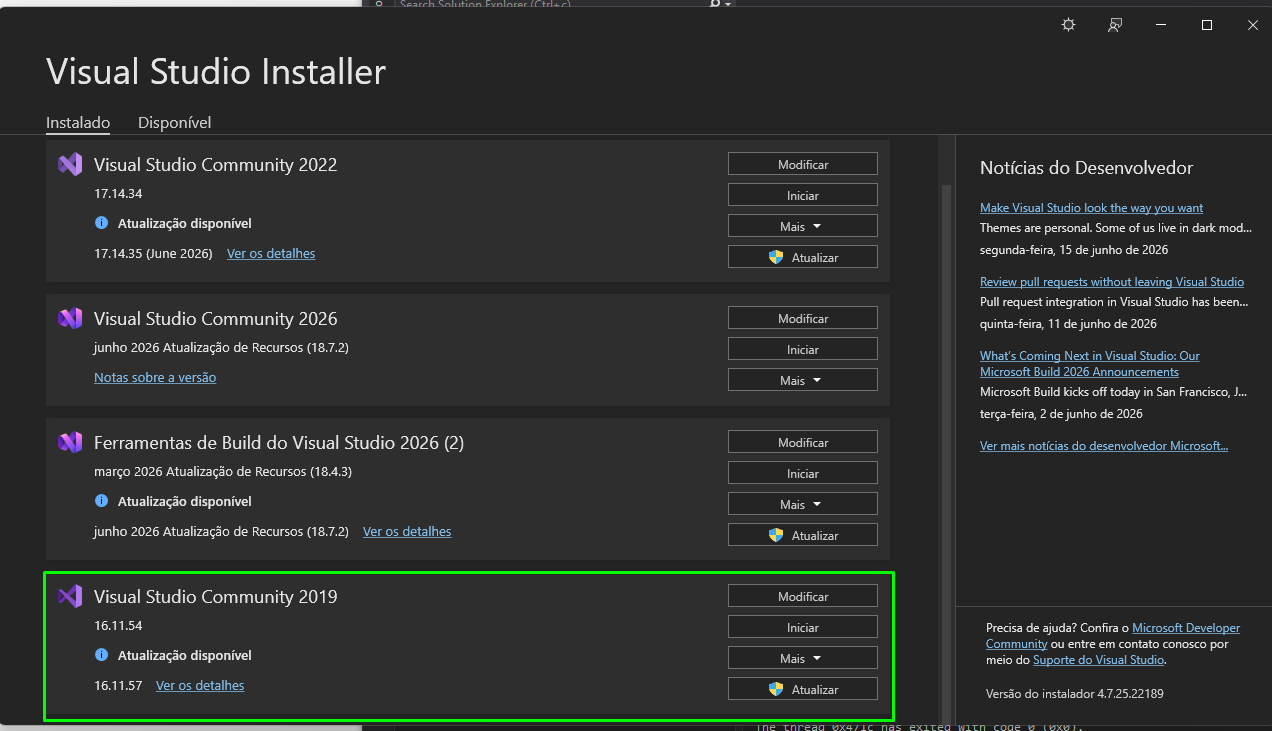Modify Visual Studio Community 2022

tap(803, 164)
